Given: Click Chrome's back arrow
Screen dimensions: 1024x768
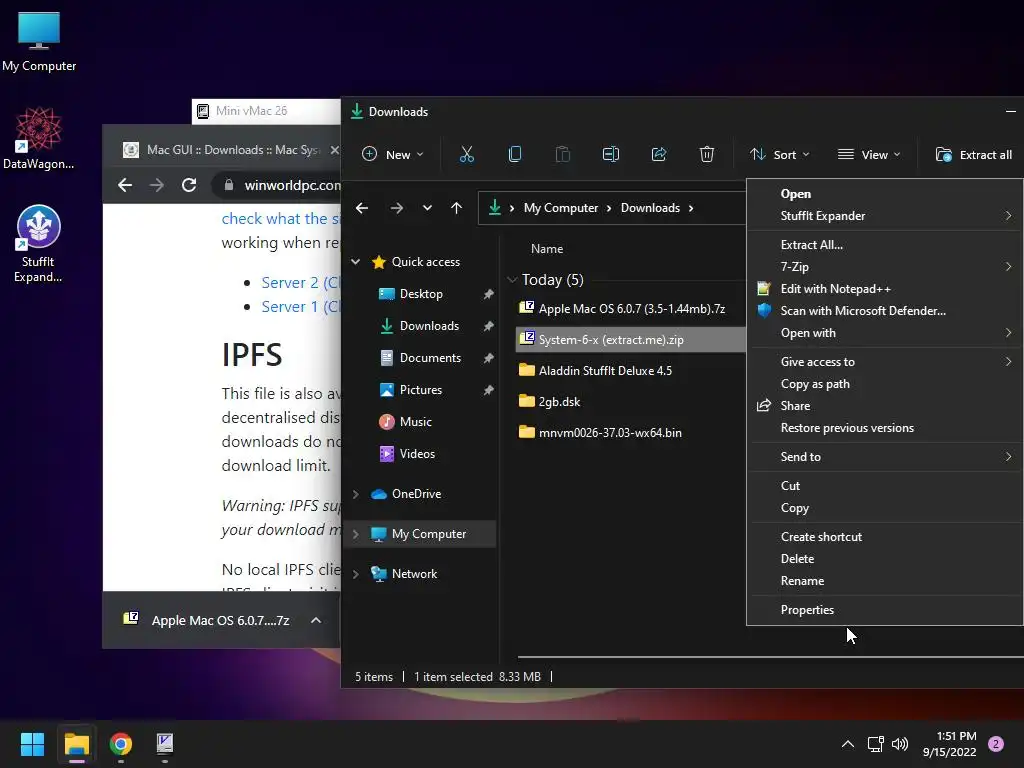Looking at the screenshot, I should pos(125,185).
